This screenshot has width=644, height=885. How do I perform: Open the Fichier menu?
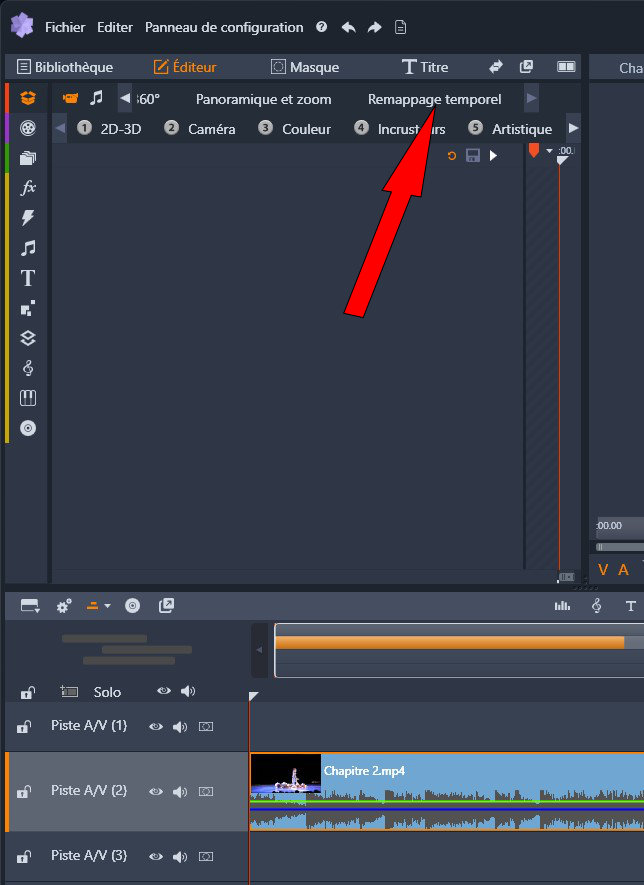click(65, 27)
